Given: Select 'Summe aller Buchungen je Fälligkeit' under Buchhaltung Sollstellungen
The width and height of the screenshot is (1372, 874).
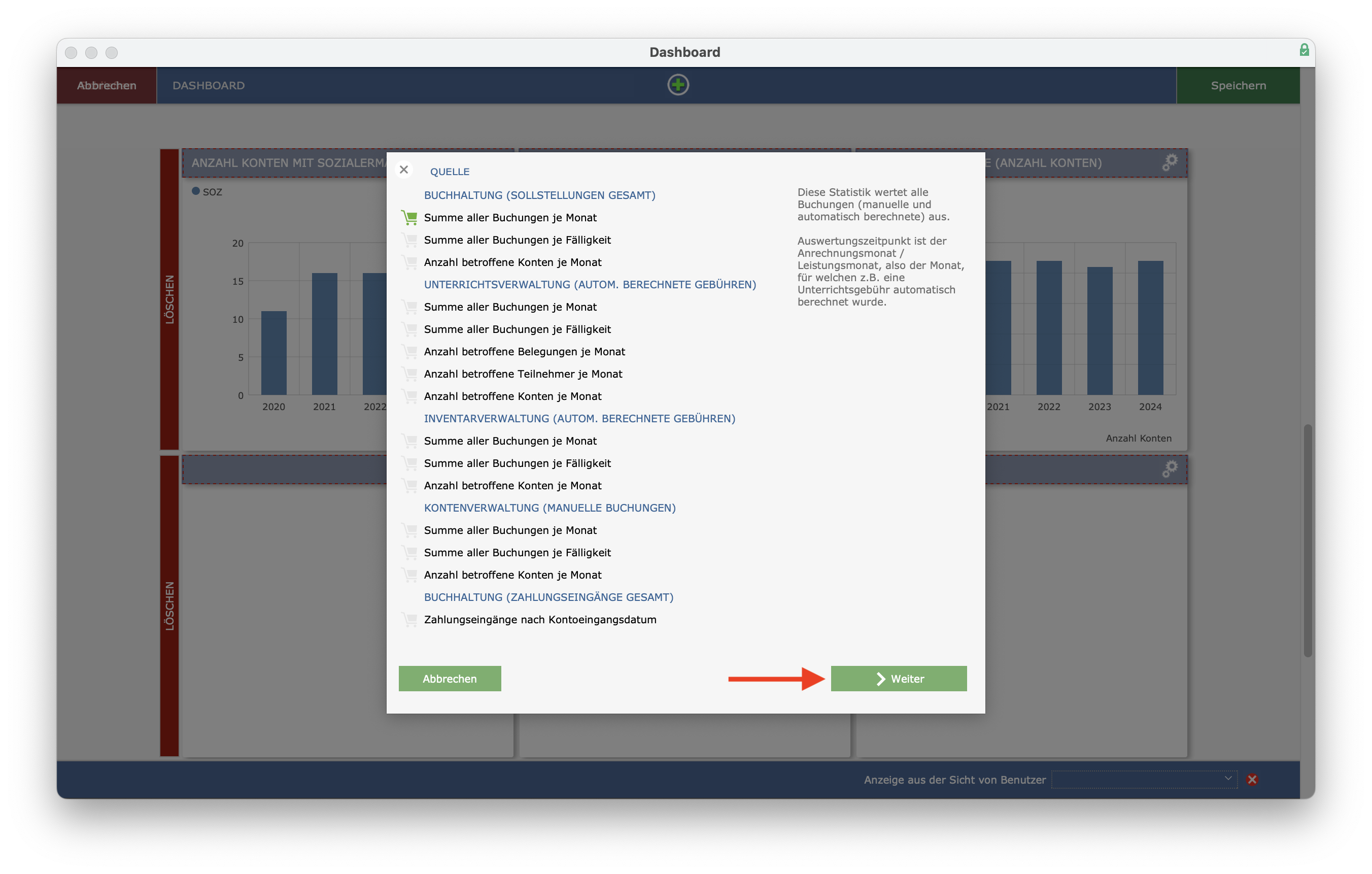Looking at the screenshot, I should [x=517, y=240].
